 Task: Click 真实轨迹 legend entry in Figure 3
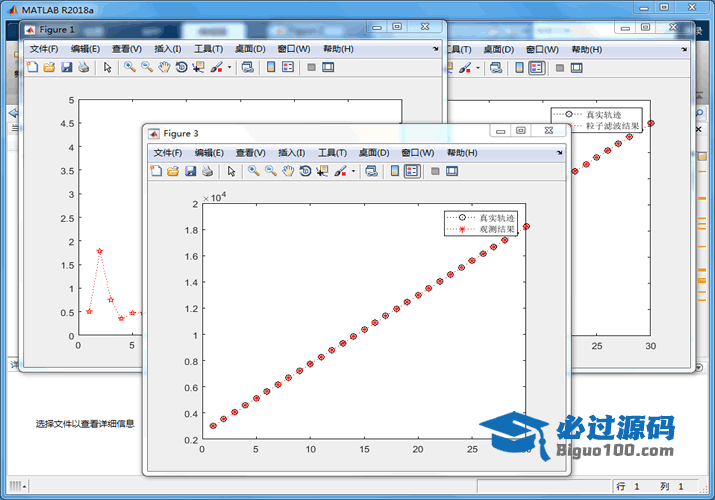(497, 218)
